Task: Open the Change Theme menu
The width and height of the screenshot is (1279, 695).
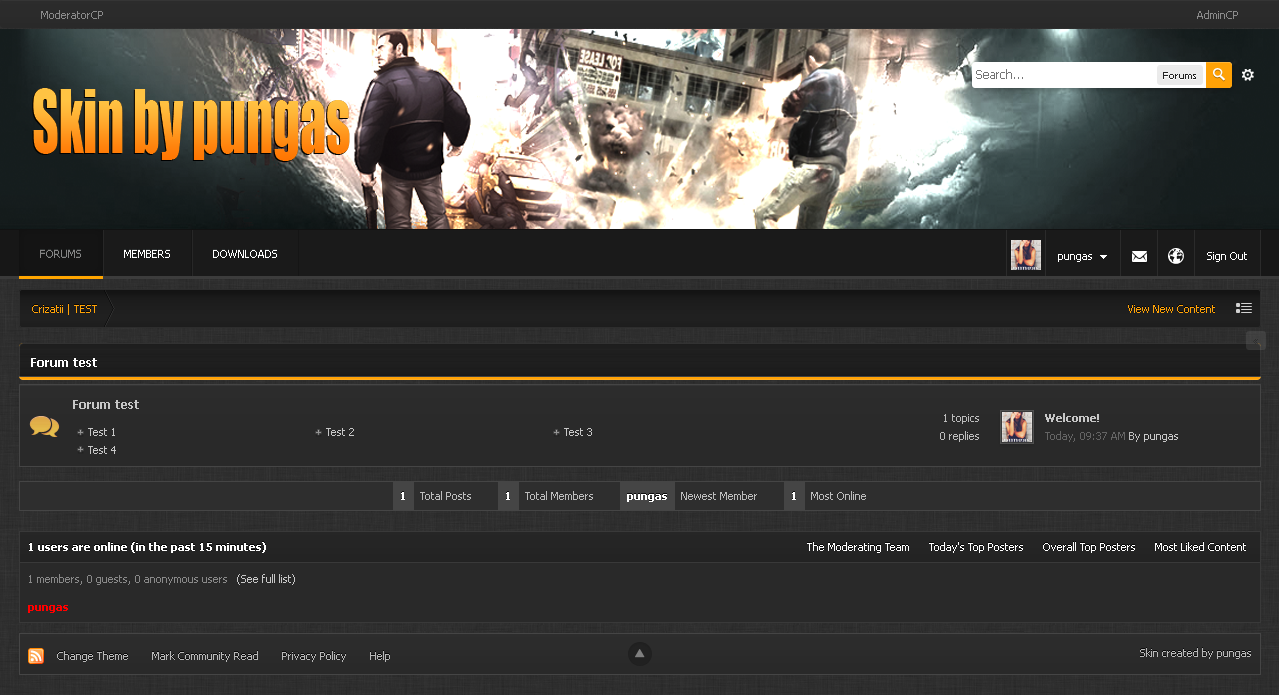Action: coord(92,656)
